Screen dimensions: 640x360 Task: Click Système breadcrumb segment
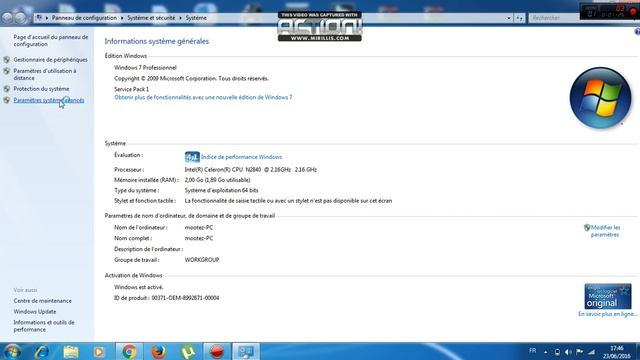click(x=196, y=18)
